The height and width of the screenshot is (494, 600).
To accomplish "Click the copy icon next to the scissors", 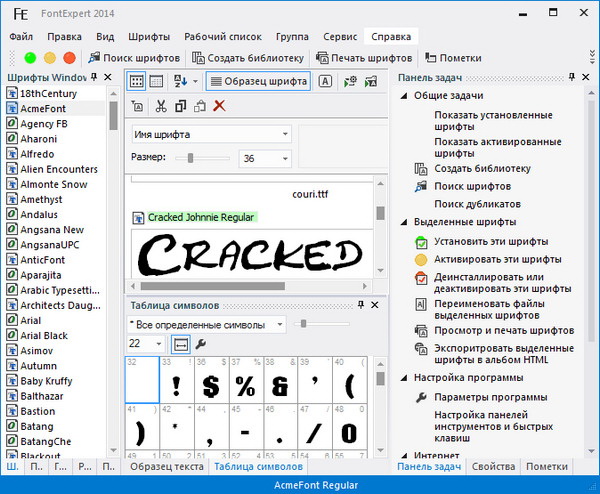I will pos(180,106).
